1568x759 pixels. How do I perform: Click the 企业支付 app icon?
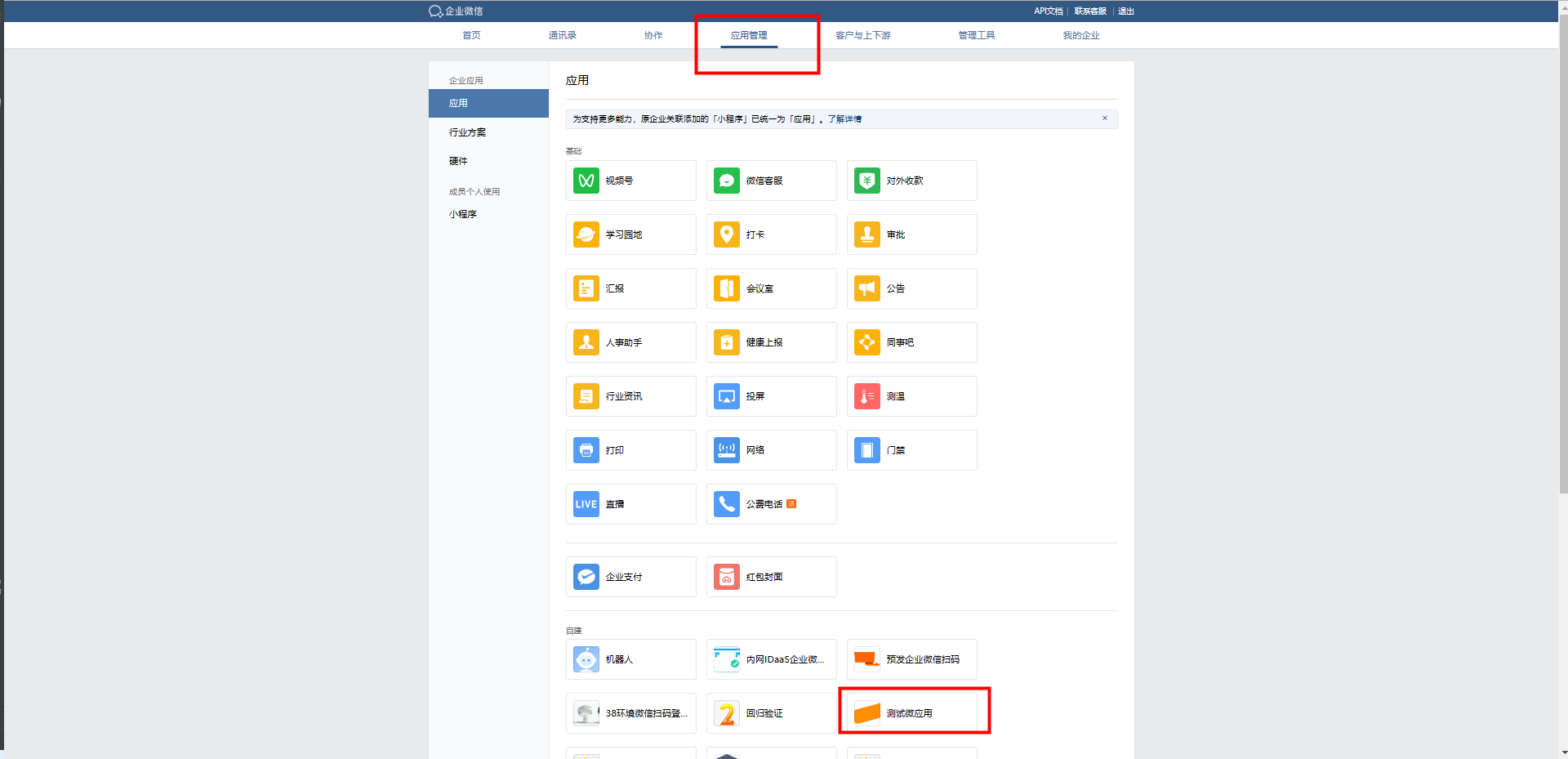point(586,577)
